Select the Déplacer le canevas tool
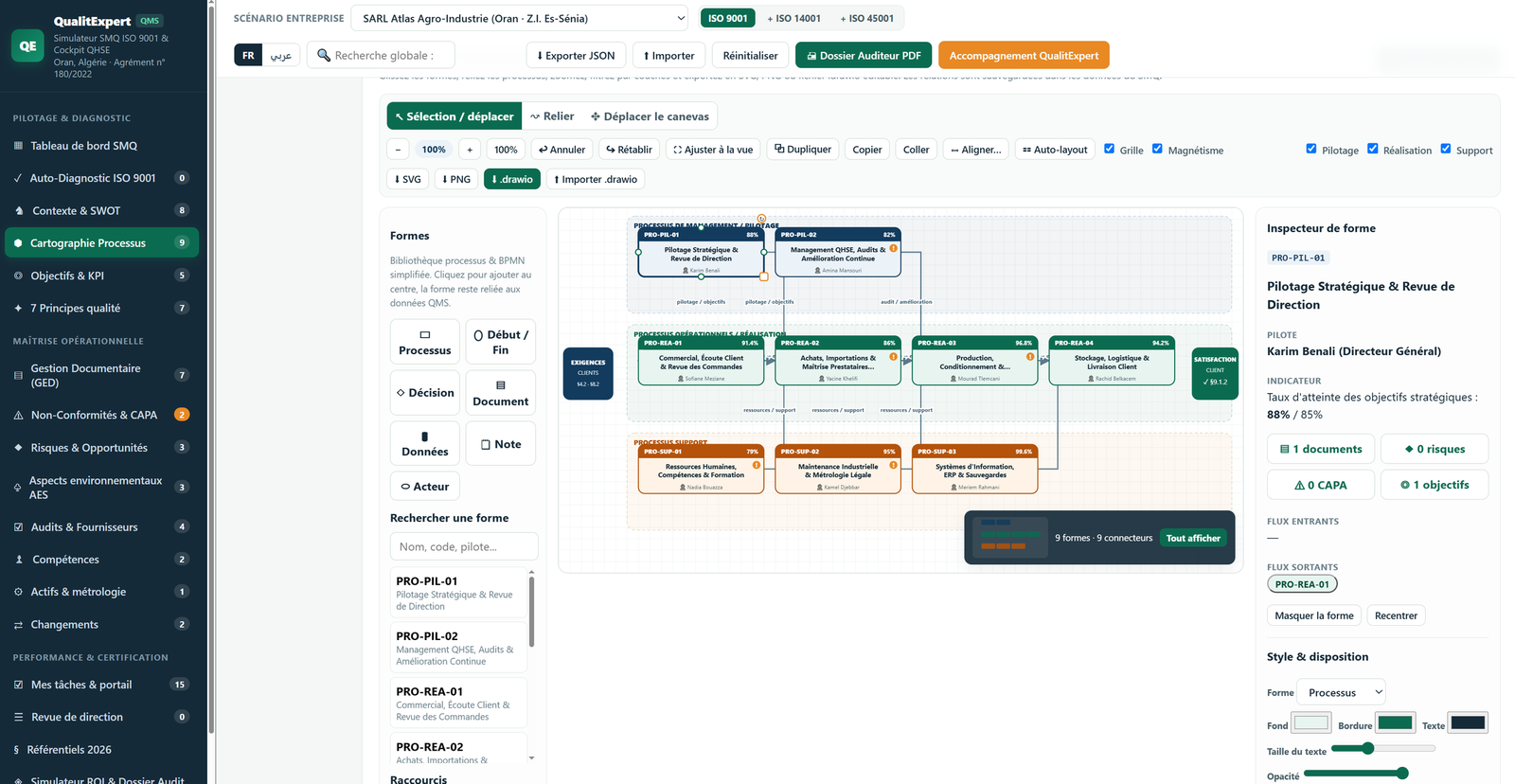Viewport: 1515px width, 784px height. coord(650,116)
